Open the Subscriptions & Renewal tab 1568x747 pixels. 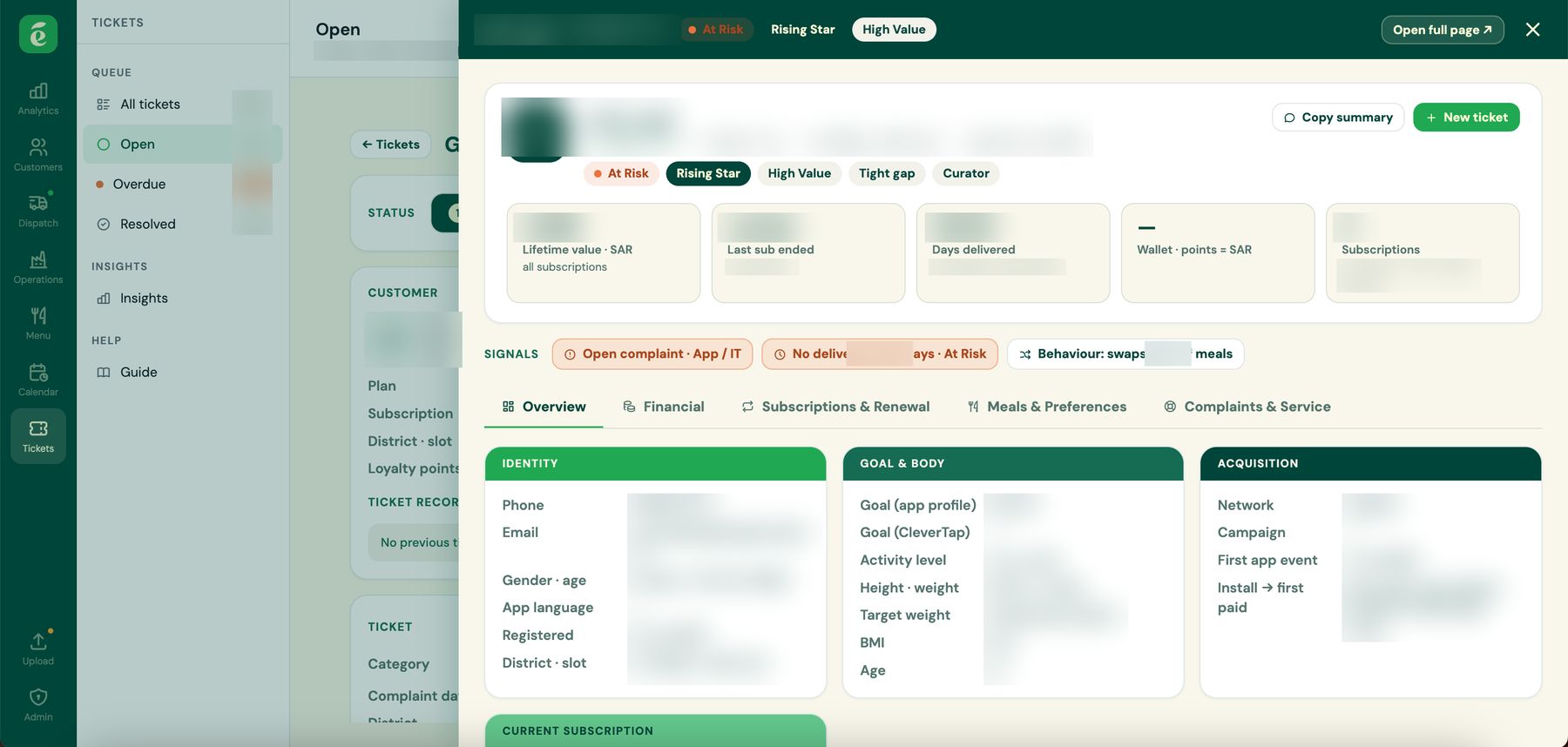coord(835,407)
